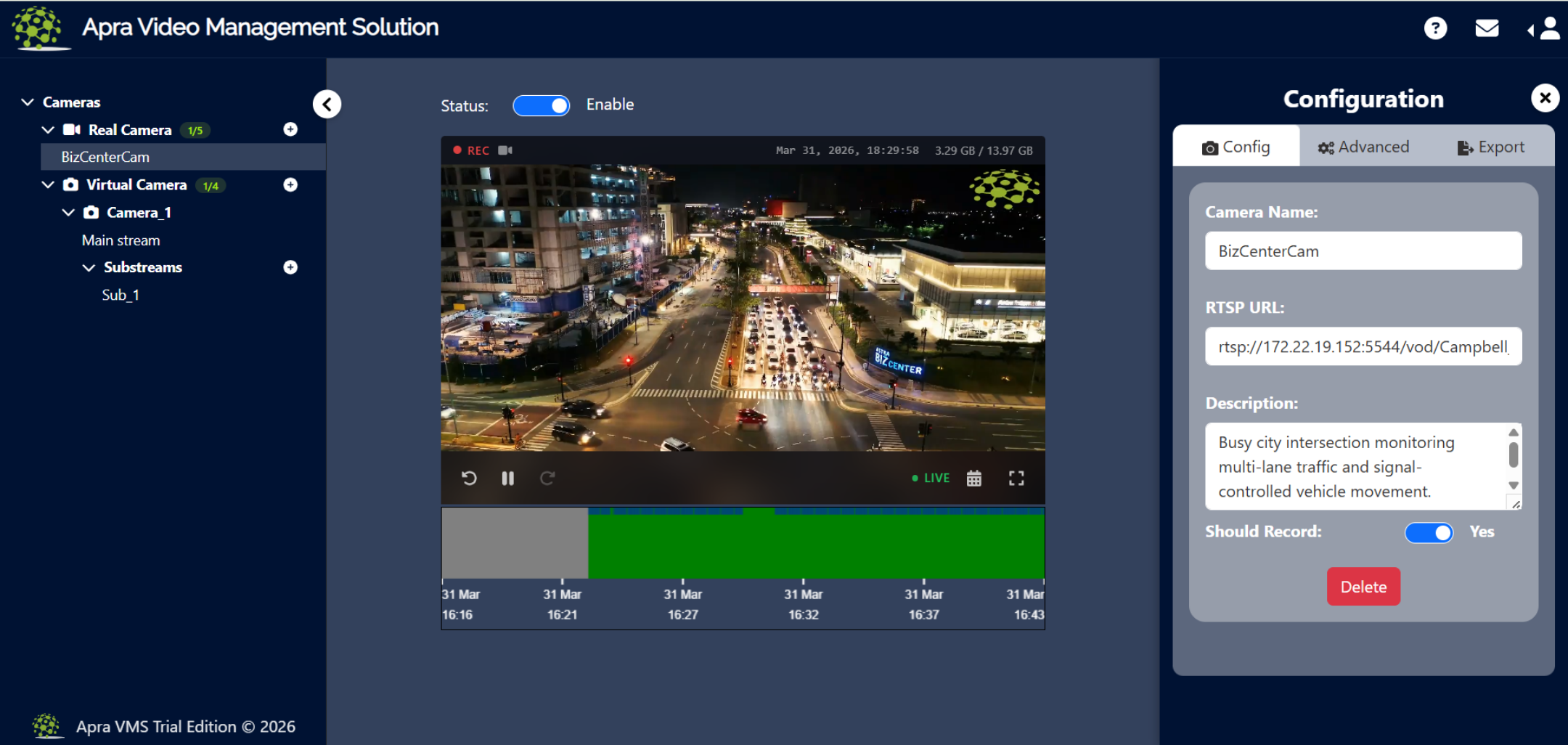The image size is (1568, 745).
Task: Click the description resize handle
Action: pyautogui.click(x=1516, y=504)
